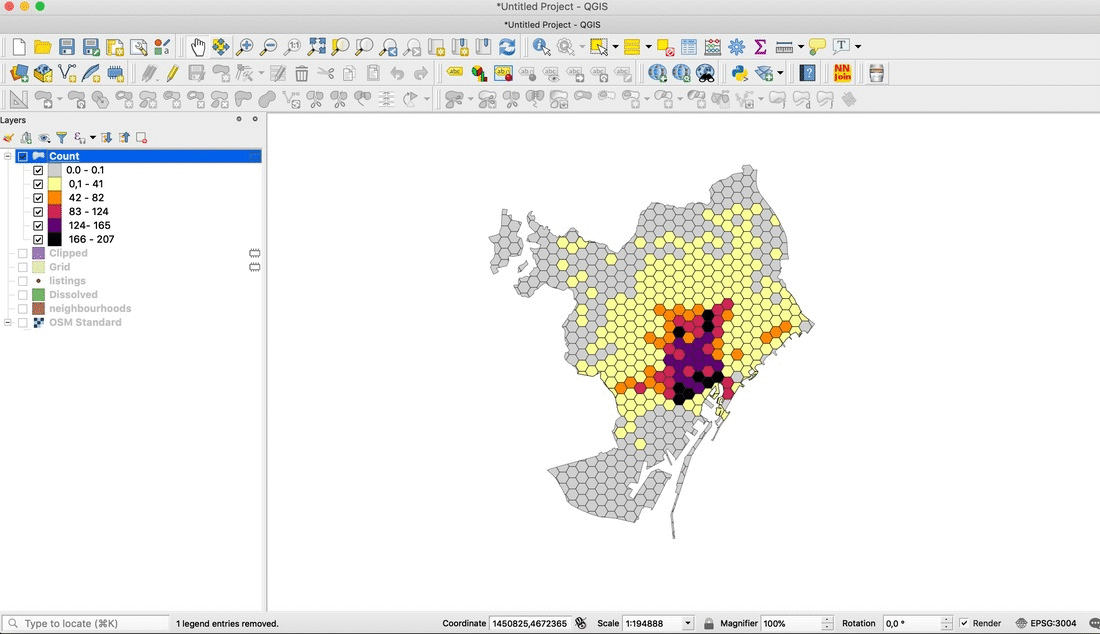The height and width of the screenshot is (634, 1100).
Task: Toggle the scale lock padlock button
Action: [709, 623]
